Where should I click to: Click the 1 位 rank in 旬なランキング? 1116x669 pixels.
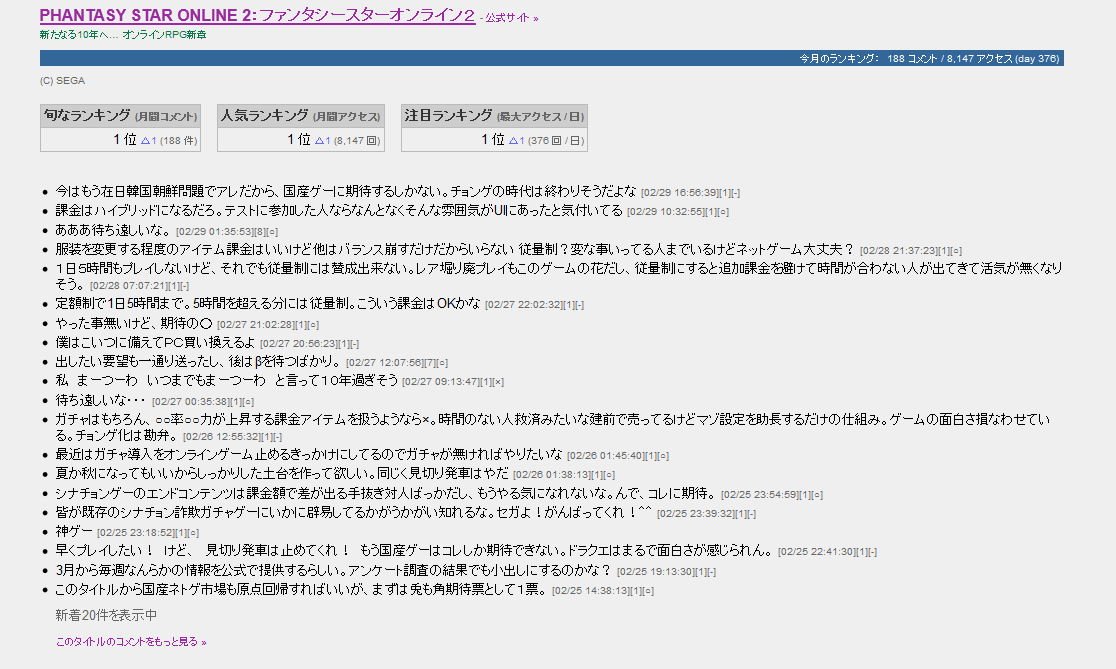pyautogui.click(x=125, y=139)
